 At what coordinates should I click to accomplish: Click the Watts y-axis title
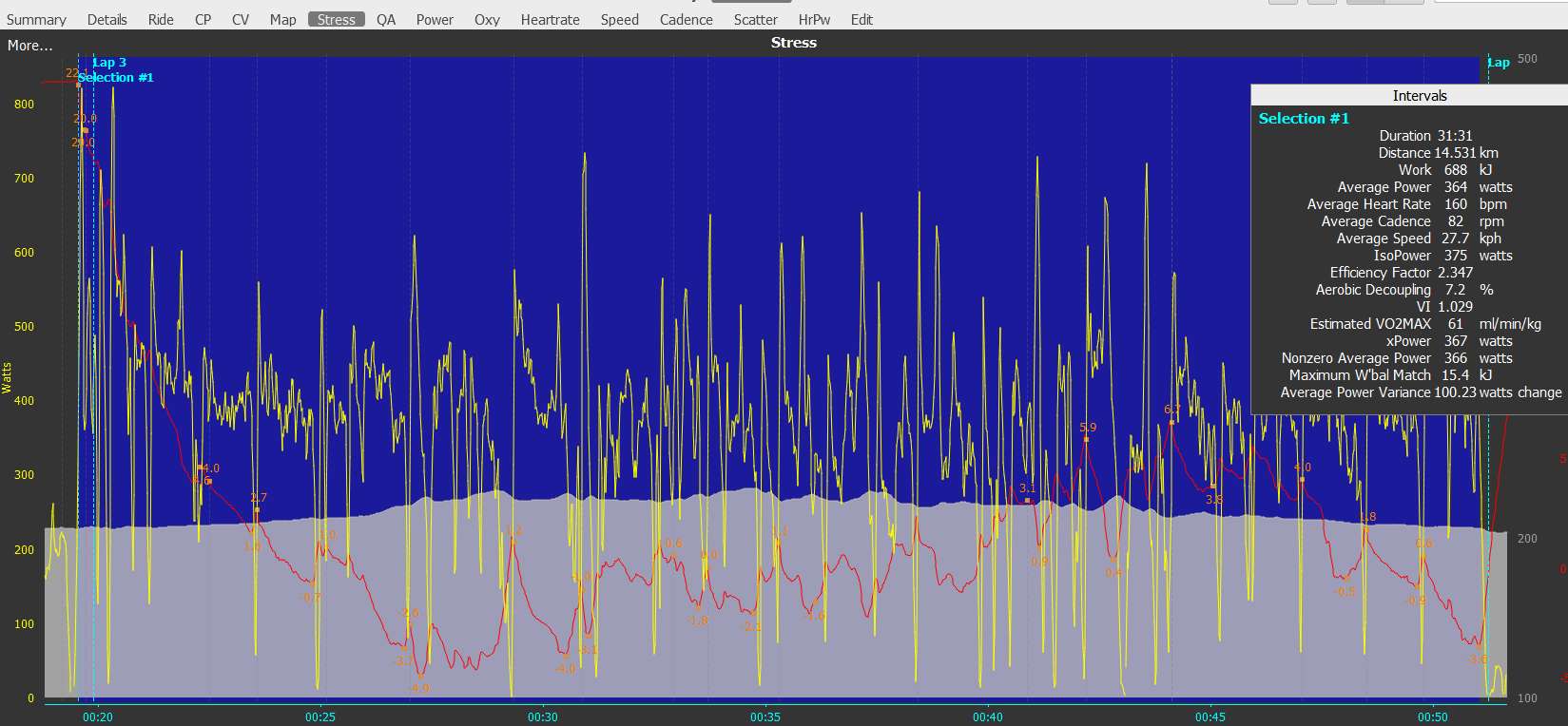pos(7,377)
